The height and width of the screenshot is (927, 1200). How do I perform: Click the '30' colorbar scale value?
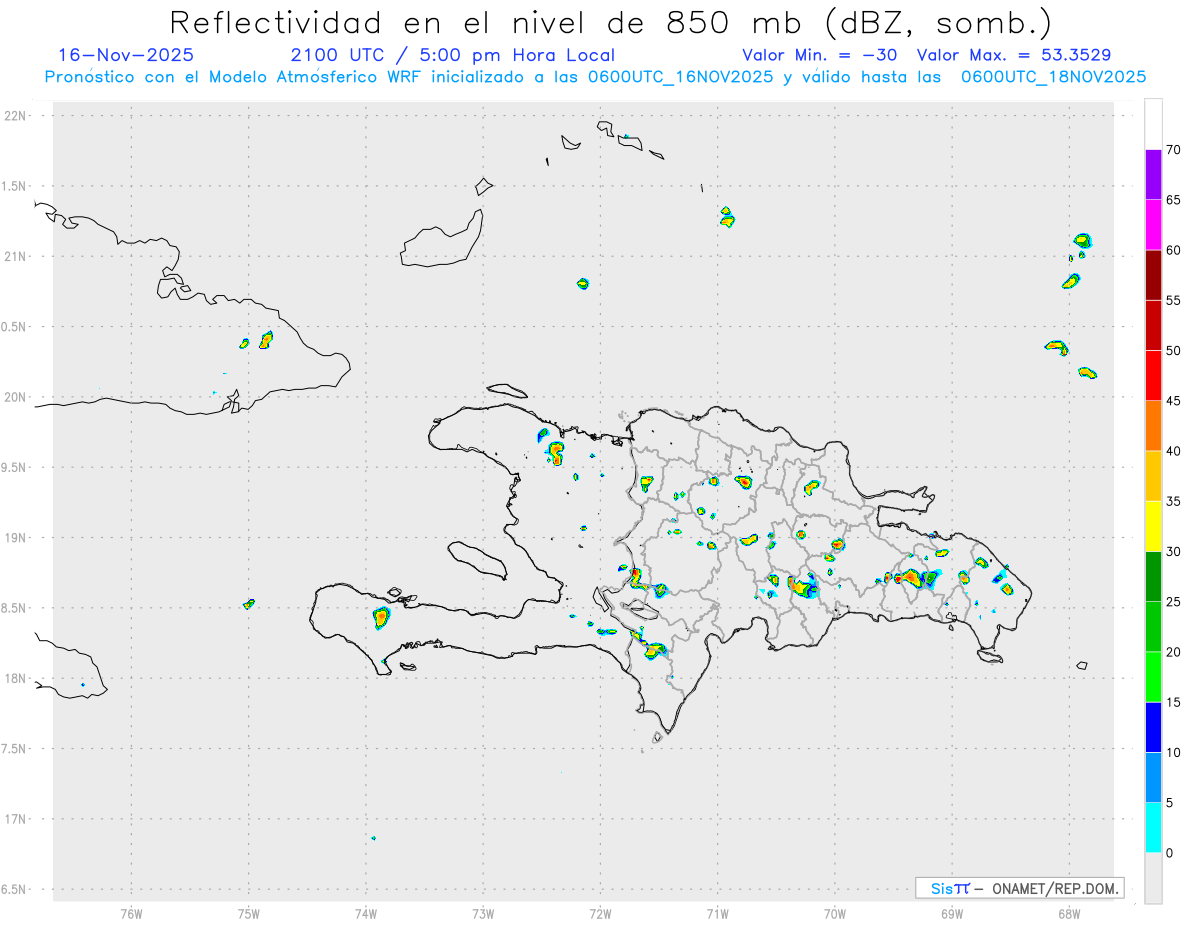tap(1173, 552)
